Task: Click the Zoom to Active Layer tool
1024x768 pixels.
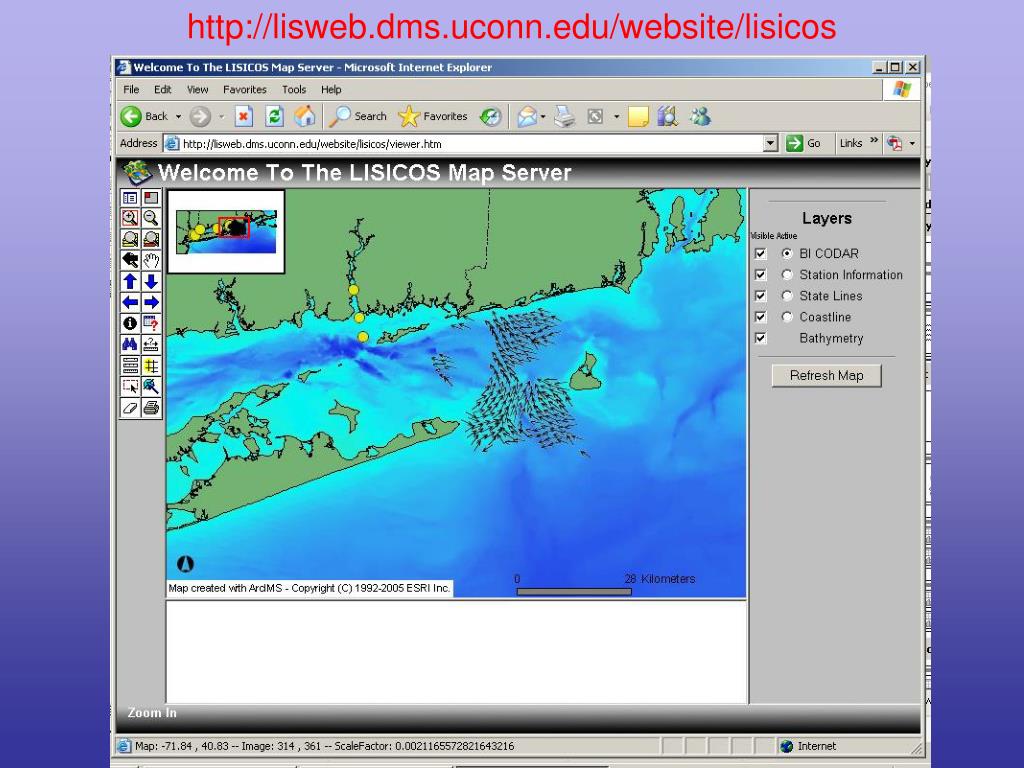Action: 151,240
